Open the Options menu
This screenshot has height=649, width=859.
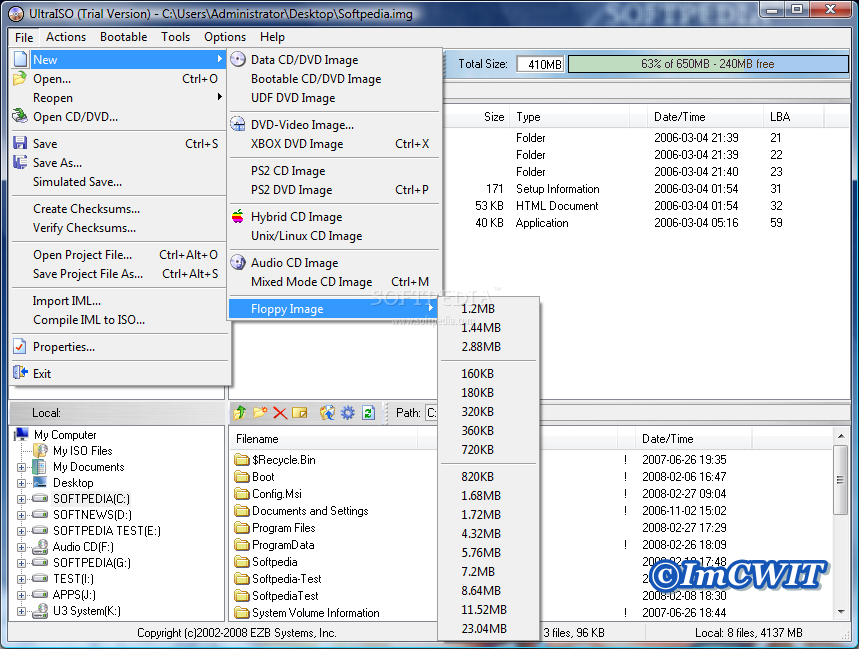(x=225, y=37)
